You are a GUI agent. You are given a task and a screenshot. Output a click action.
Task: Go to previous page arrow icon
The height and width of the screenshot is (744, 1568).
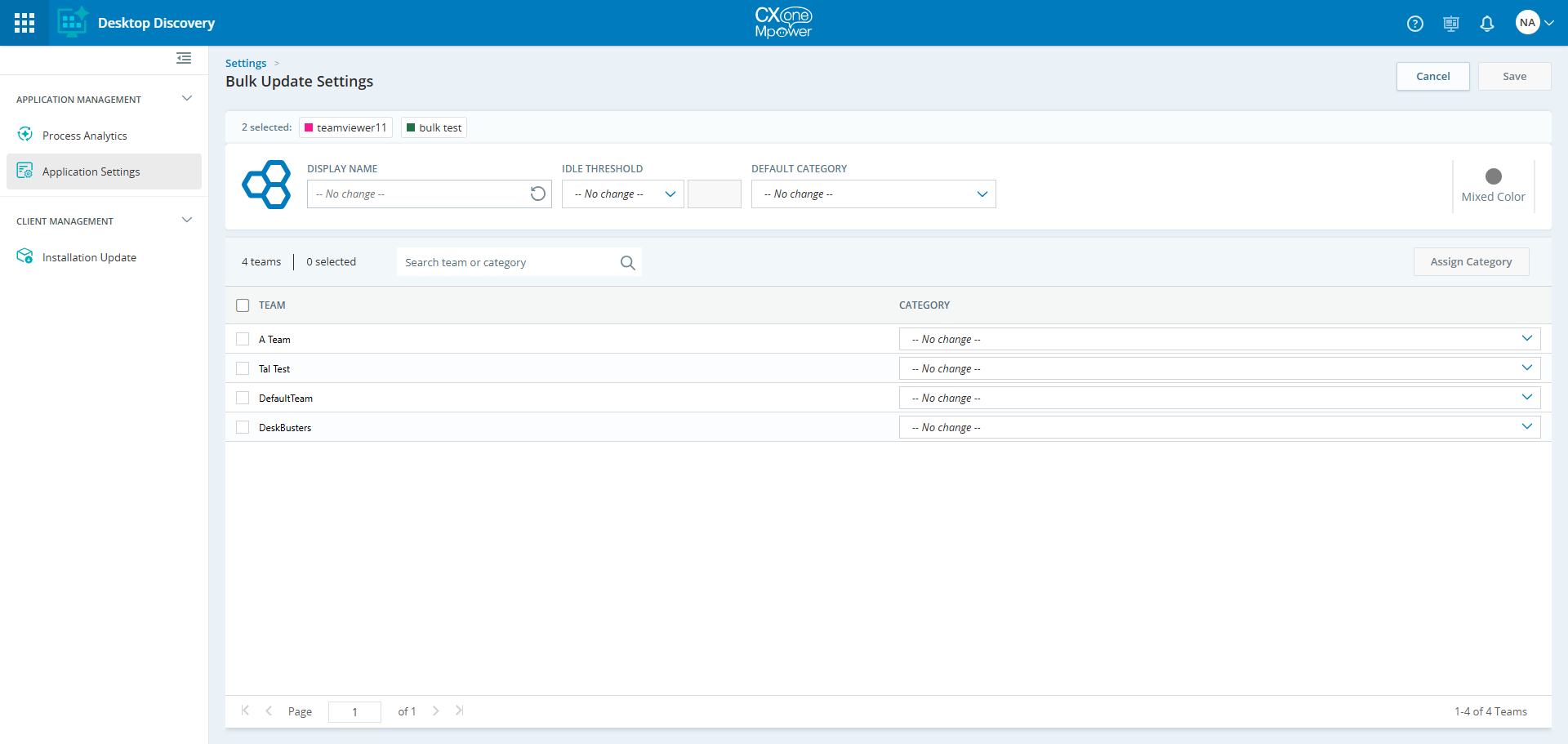click(x=269, y=711)
